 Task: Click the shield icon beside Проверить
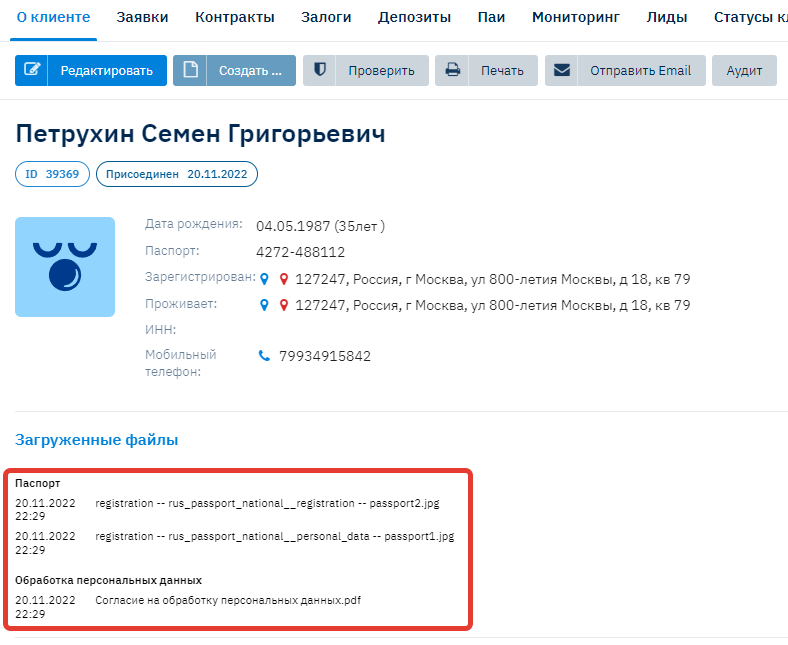(319, 70)
